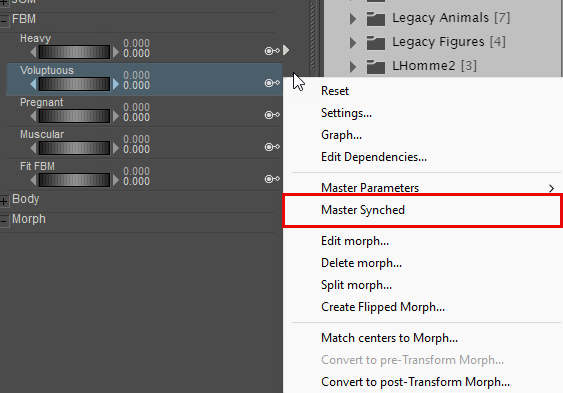Click the Fit FBM parameter label
This screenshot has height=393, width=563.
37,166
